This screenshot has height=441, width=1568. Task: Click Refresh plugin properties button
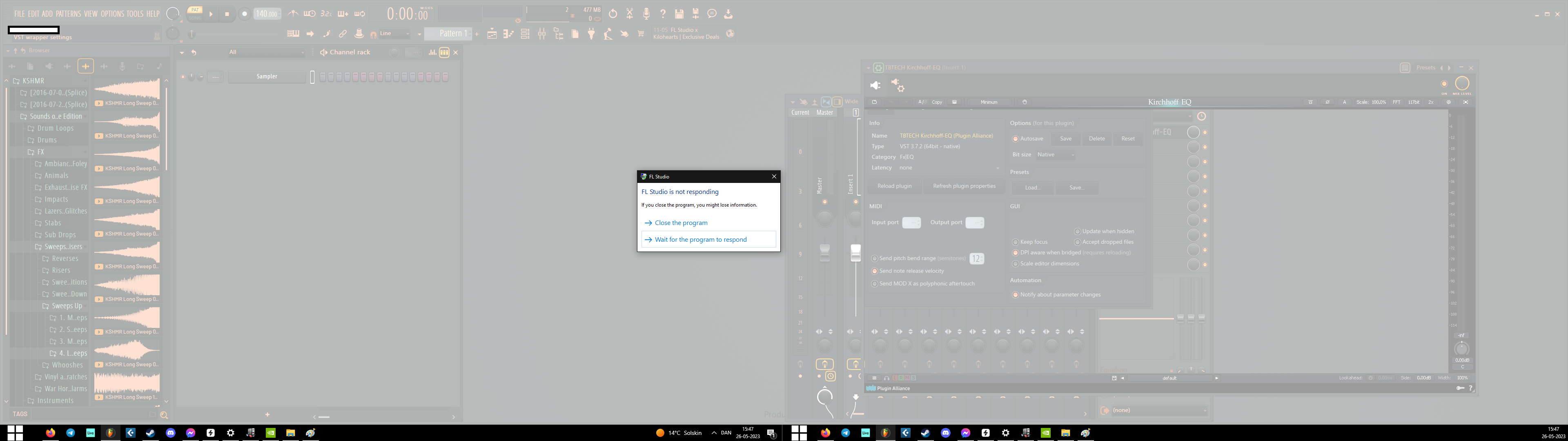tap(964, 186)
